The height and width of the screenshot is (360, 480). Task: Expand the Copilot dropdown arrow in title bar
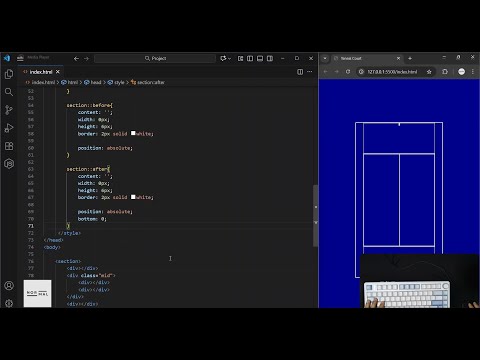[229, 59]
